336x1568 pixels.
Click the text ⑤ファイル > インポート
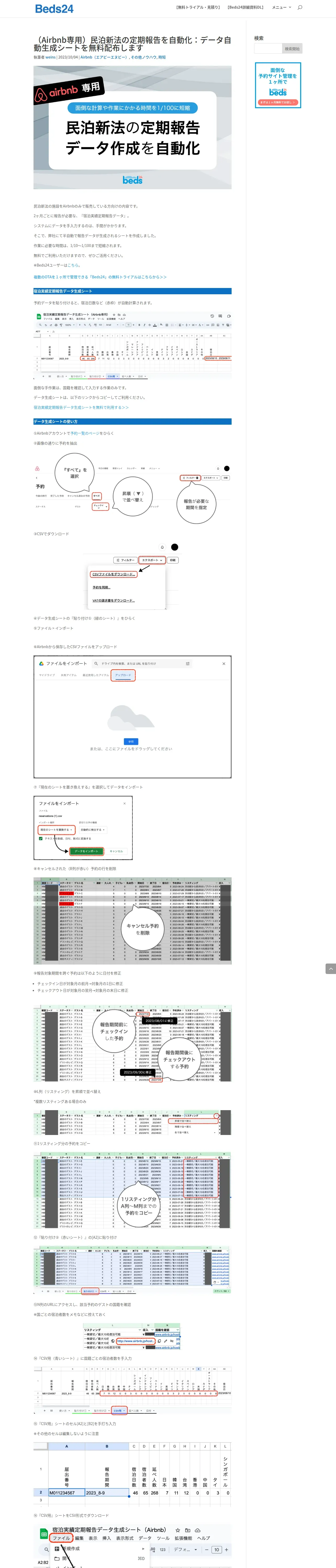pyautogui.click(x=53, y=628)
